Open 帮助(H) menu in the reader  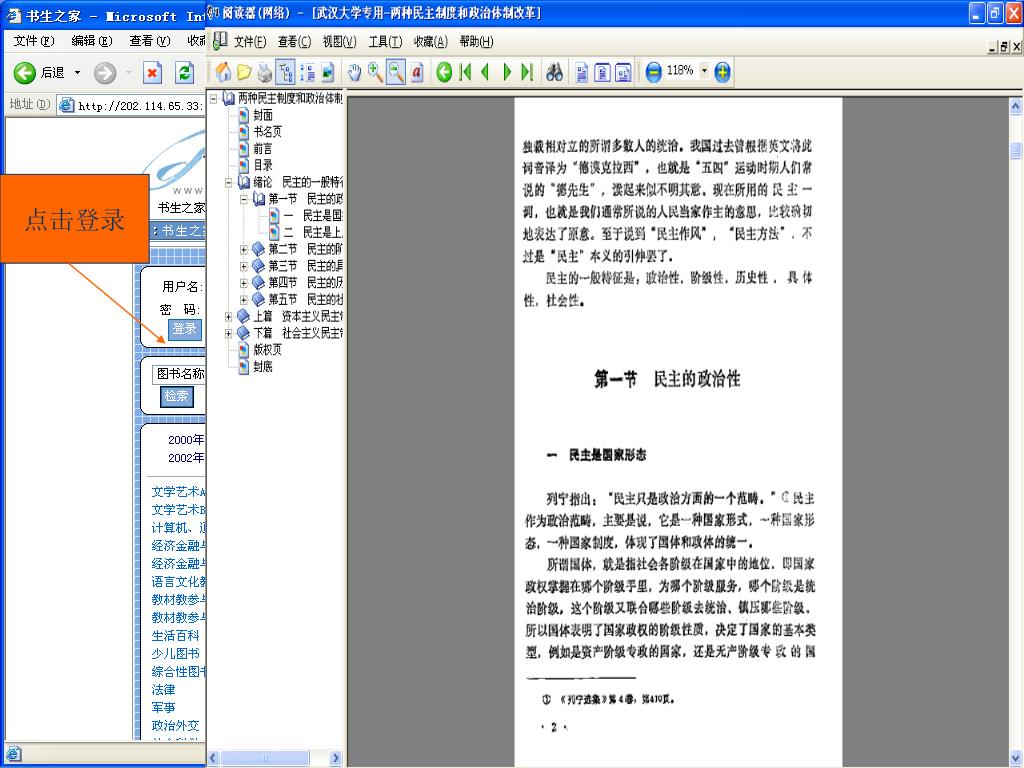click(x=476, y=42)
